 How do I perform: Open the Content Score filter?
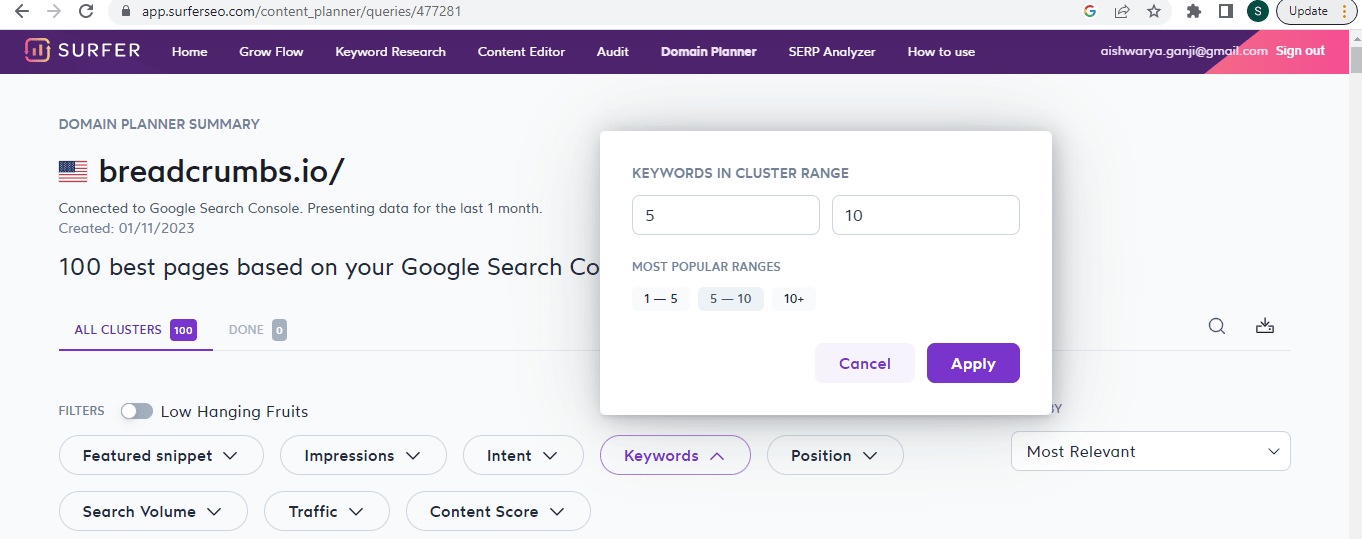click(x=498, y=511)
